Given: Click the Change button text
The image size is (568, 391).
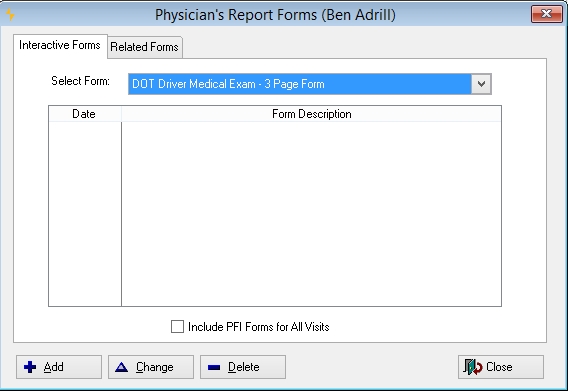Looking at the screenshot, I should click(x=155, y=367).
